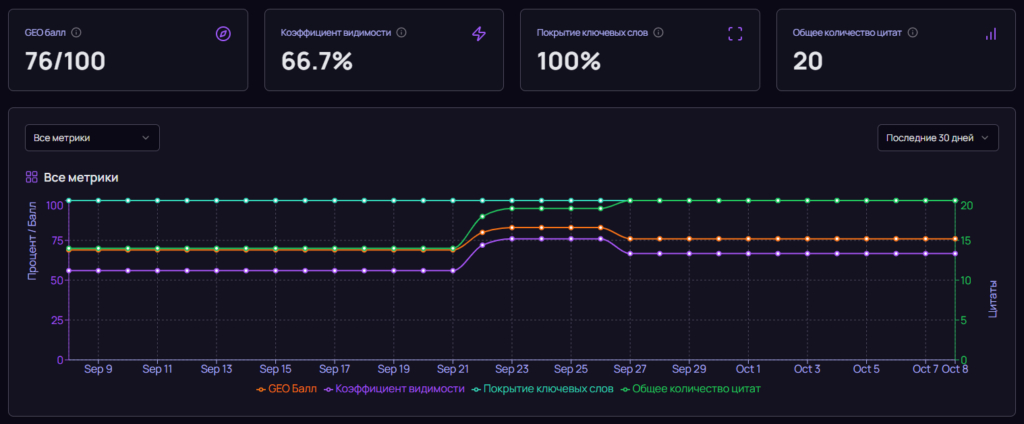Toggle Покрытие ключевых слов series in legend
The width and height of the screenshot is (1024, 424).
coord(543,389)
